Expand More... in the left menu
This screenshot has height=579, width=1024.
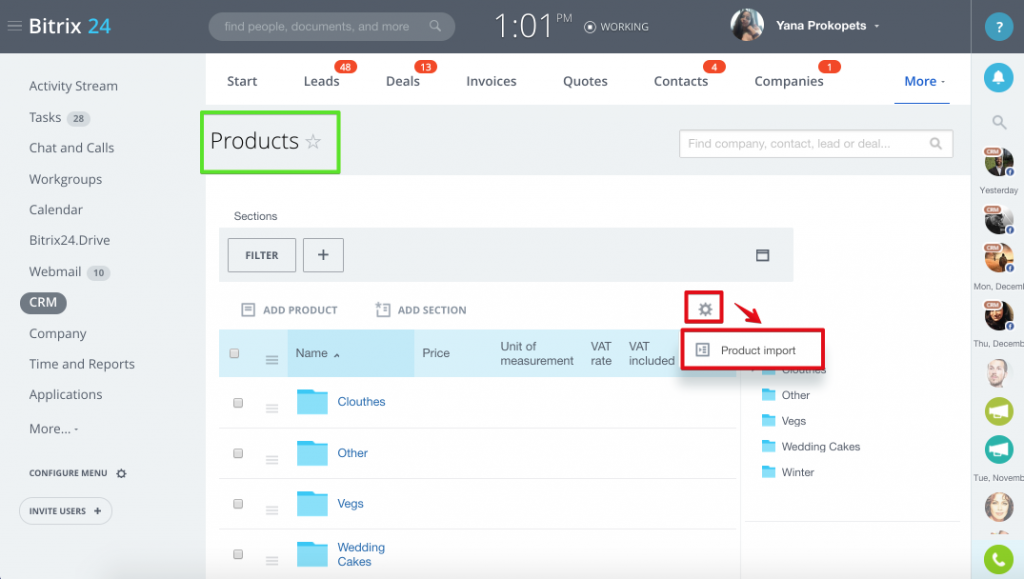pos(54,429)
